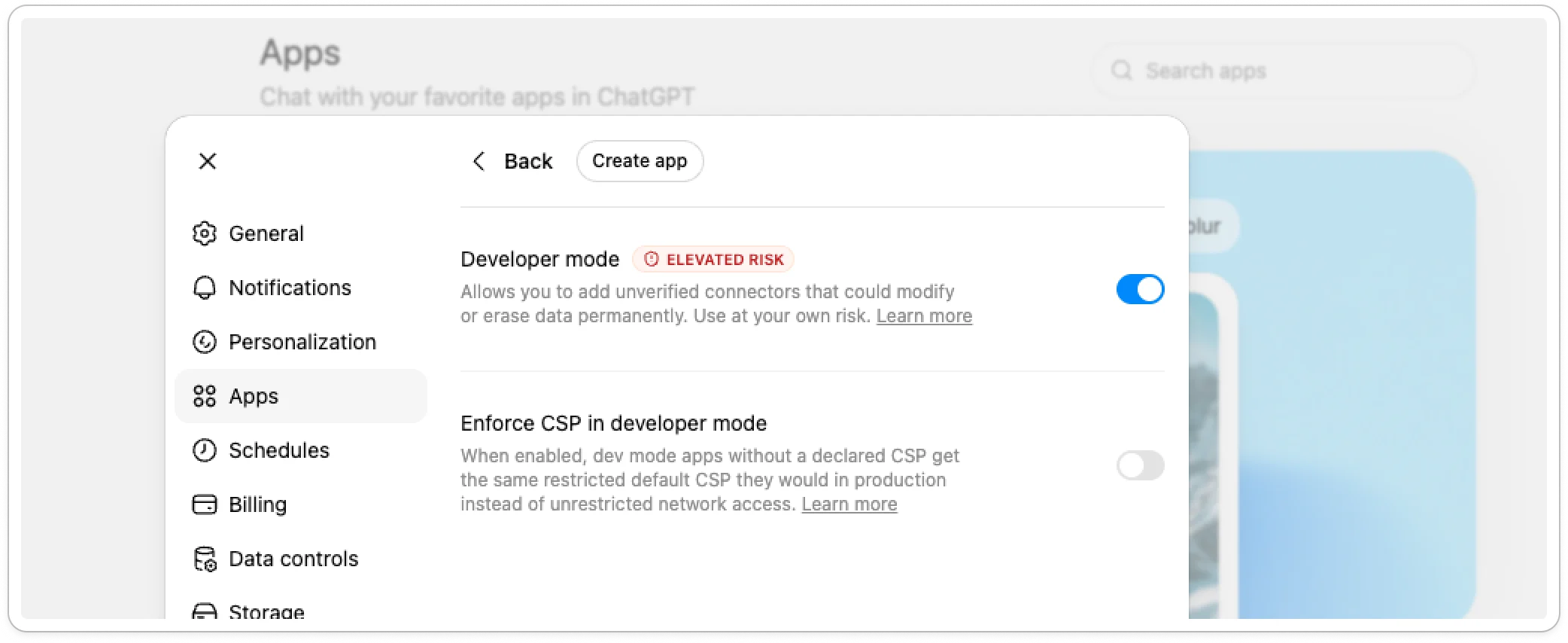Click the search magnifier icon in Apps page
The height and width of the screenshot is (643, 1568).
1122,71
